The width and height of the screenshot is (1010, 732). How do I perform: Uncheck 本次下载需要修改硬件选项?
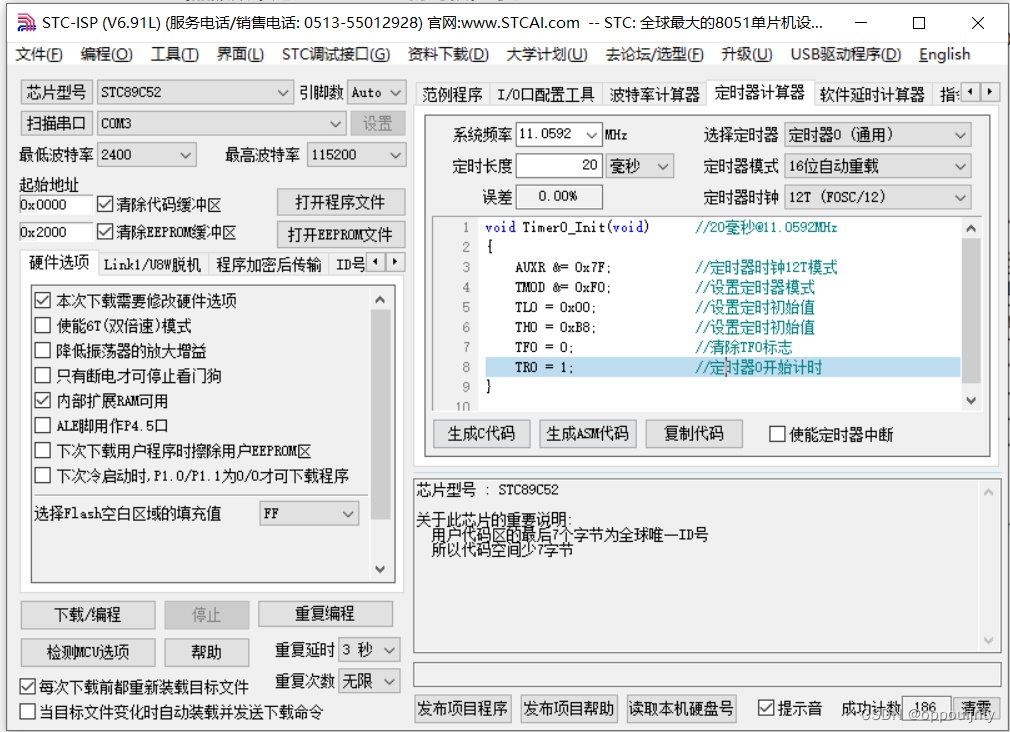[x=43, y=300]
